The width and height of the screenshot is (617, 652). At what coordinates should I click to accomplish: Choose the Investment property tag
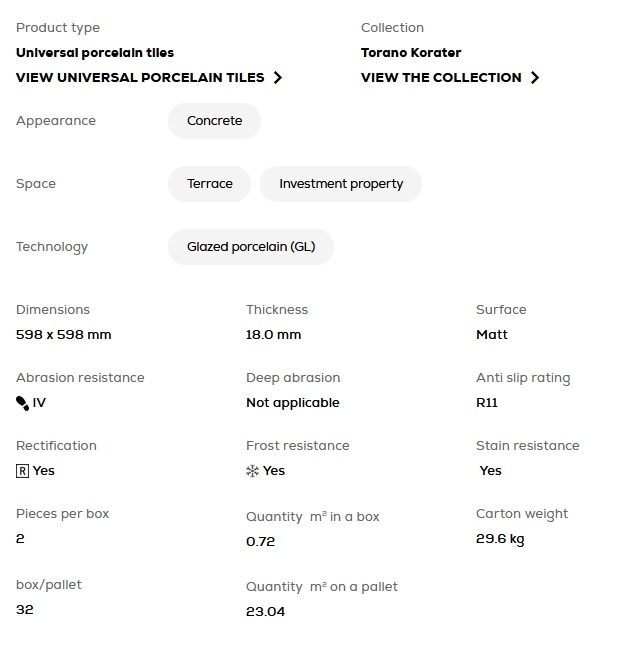click(341, 184)
